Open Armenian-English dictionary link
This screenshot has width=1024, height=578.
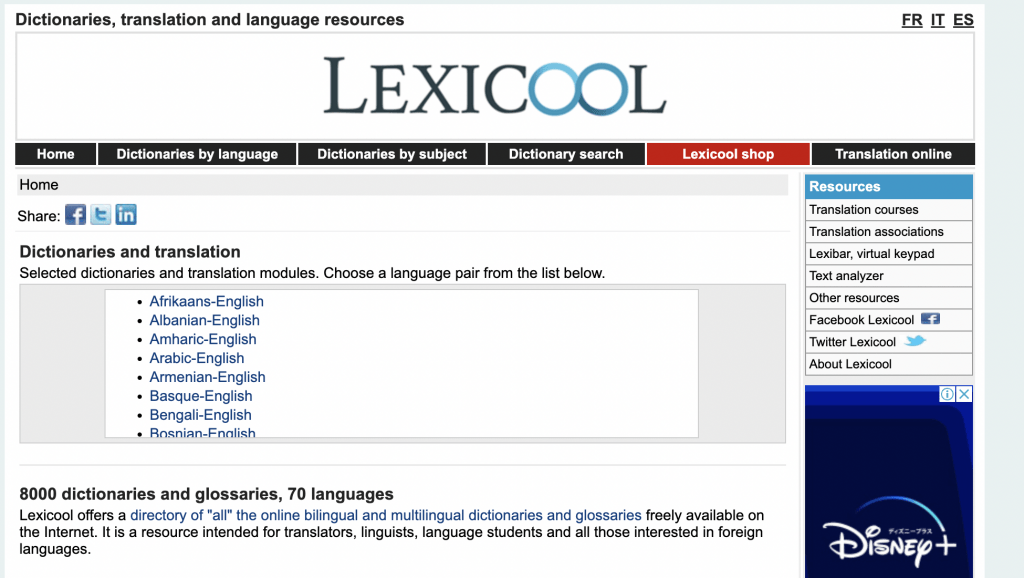208,377
